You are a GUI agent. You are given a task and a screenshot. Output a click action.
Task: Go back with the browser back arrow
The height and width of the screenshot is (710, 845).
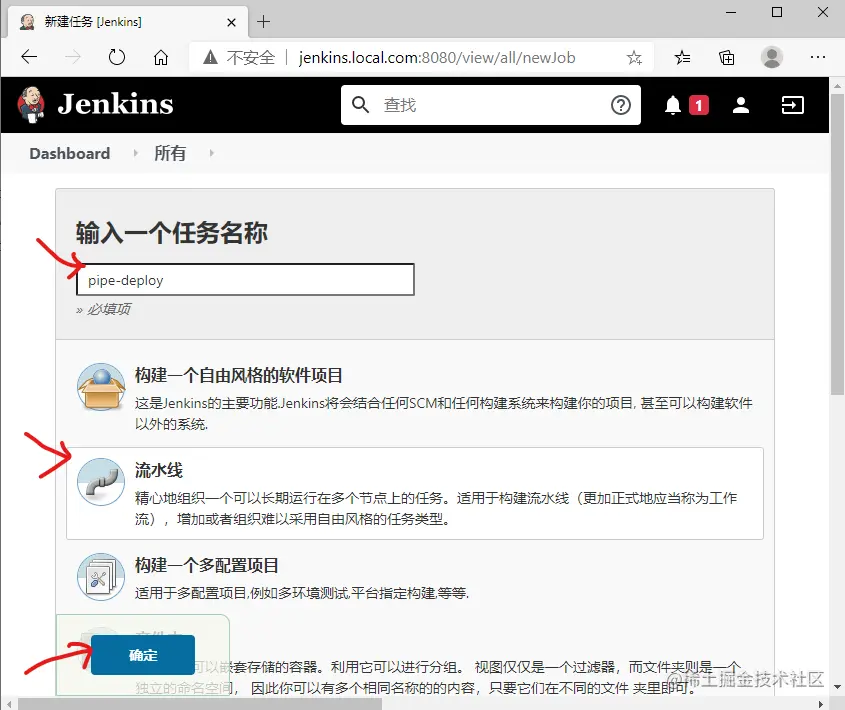[29, 57]
